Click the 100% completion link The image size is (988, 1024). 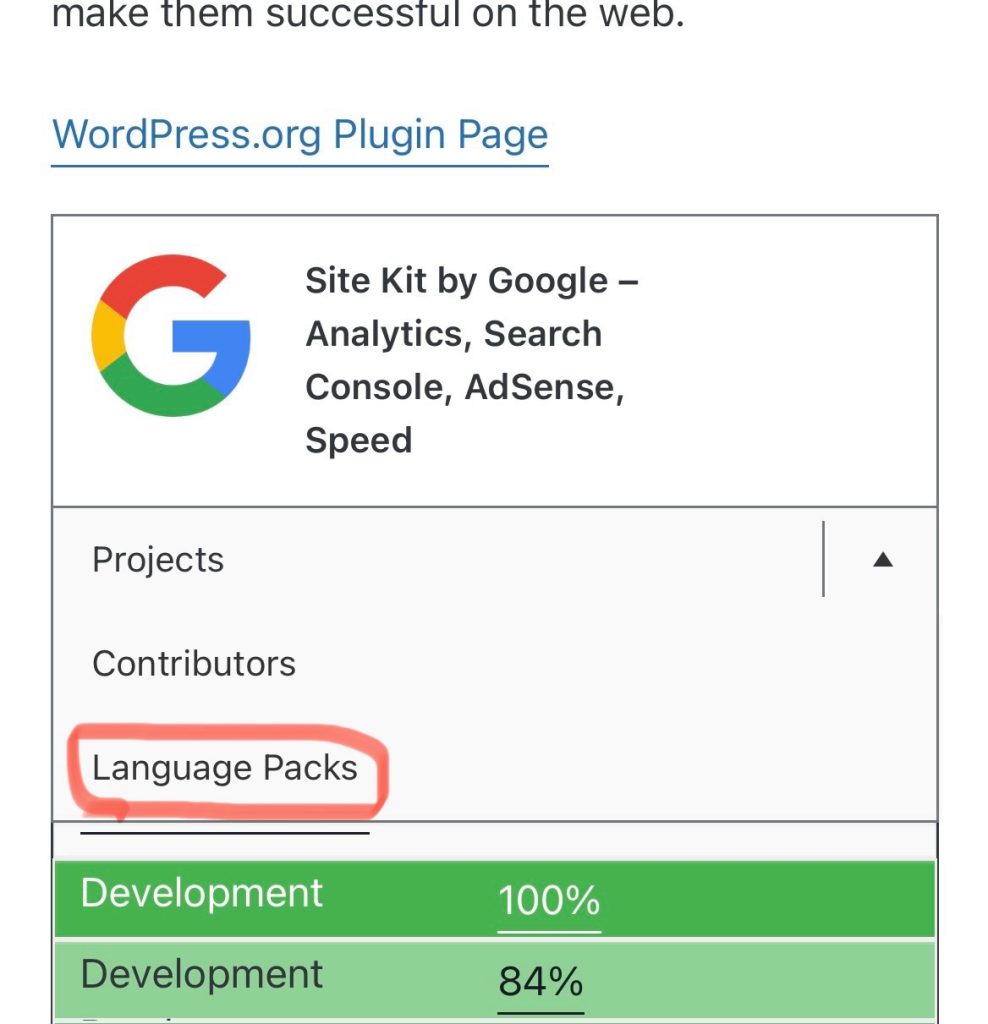[549, 902]
